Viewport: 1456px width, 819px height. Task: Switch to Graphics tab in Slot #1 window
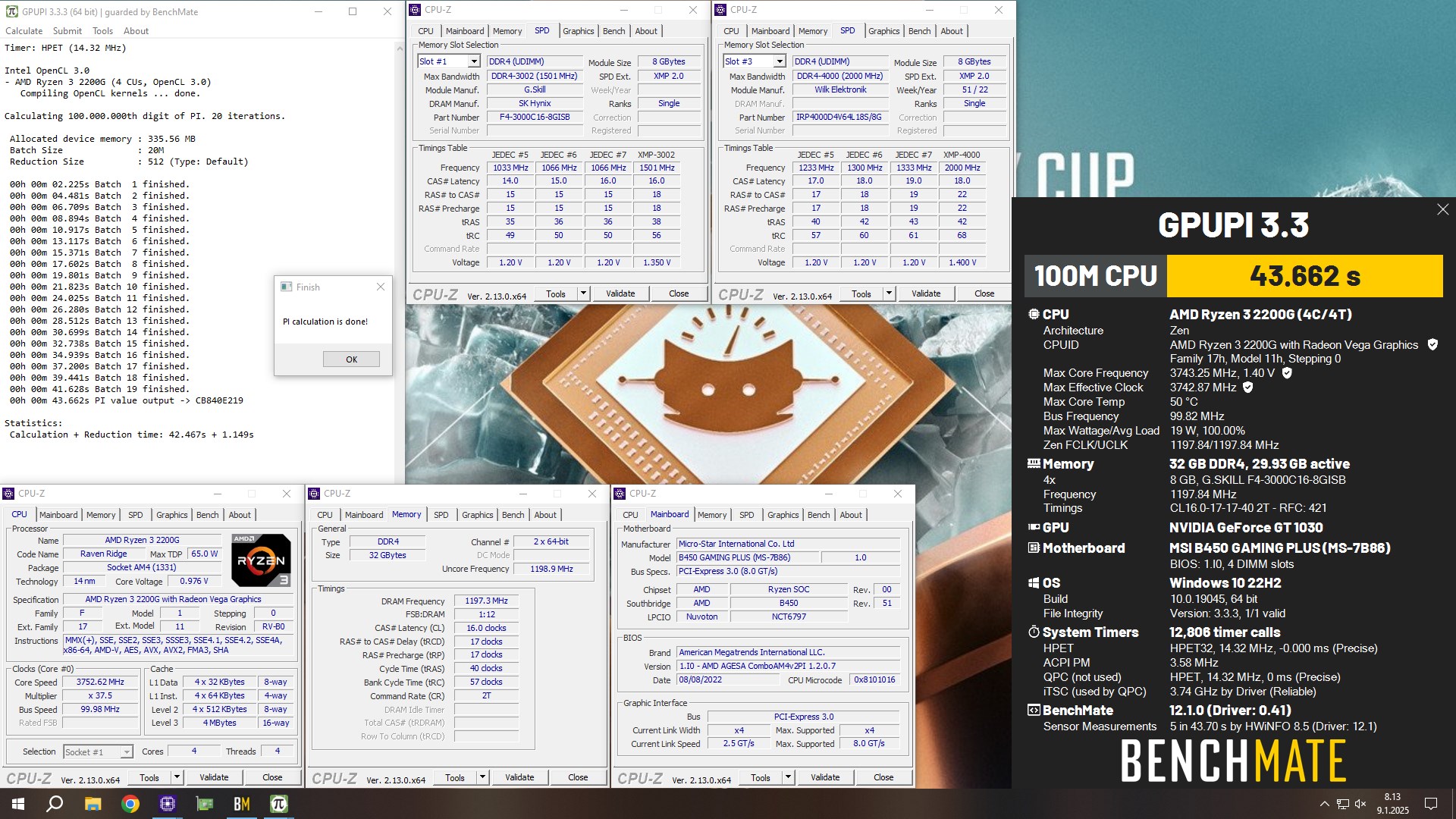(578, 31)
